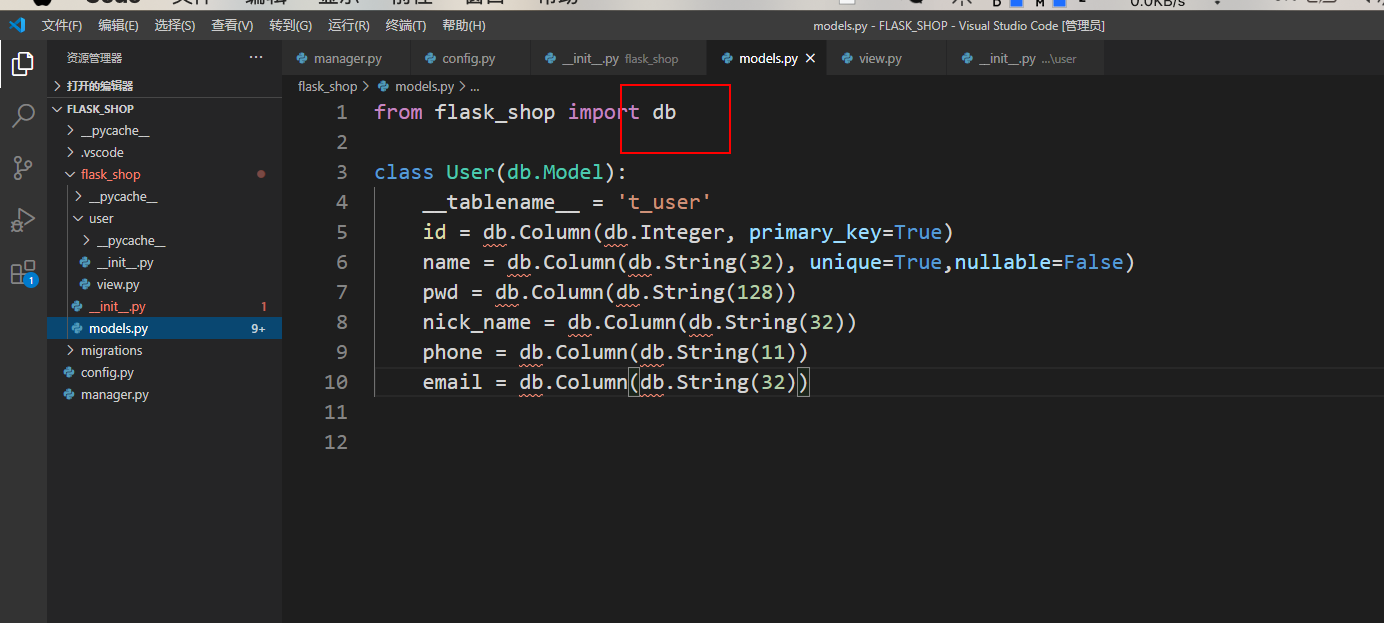This screenshot has height=623, width=1384.
Task: Open the red __init__.py with error badge
Action: 164,306
